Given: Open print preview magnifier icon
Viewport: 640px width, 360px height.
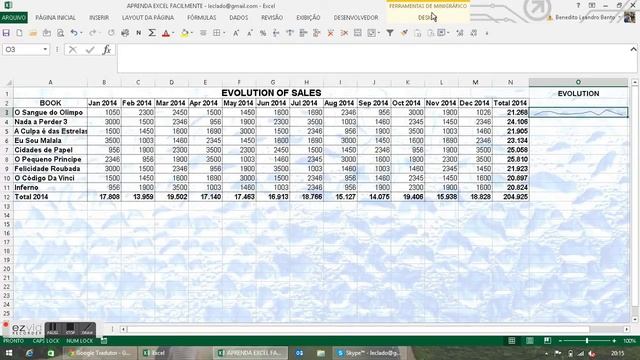Looking at the screenshot, I should click(x=60, y=33).
